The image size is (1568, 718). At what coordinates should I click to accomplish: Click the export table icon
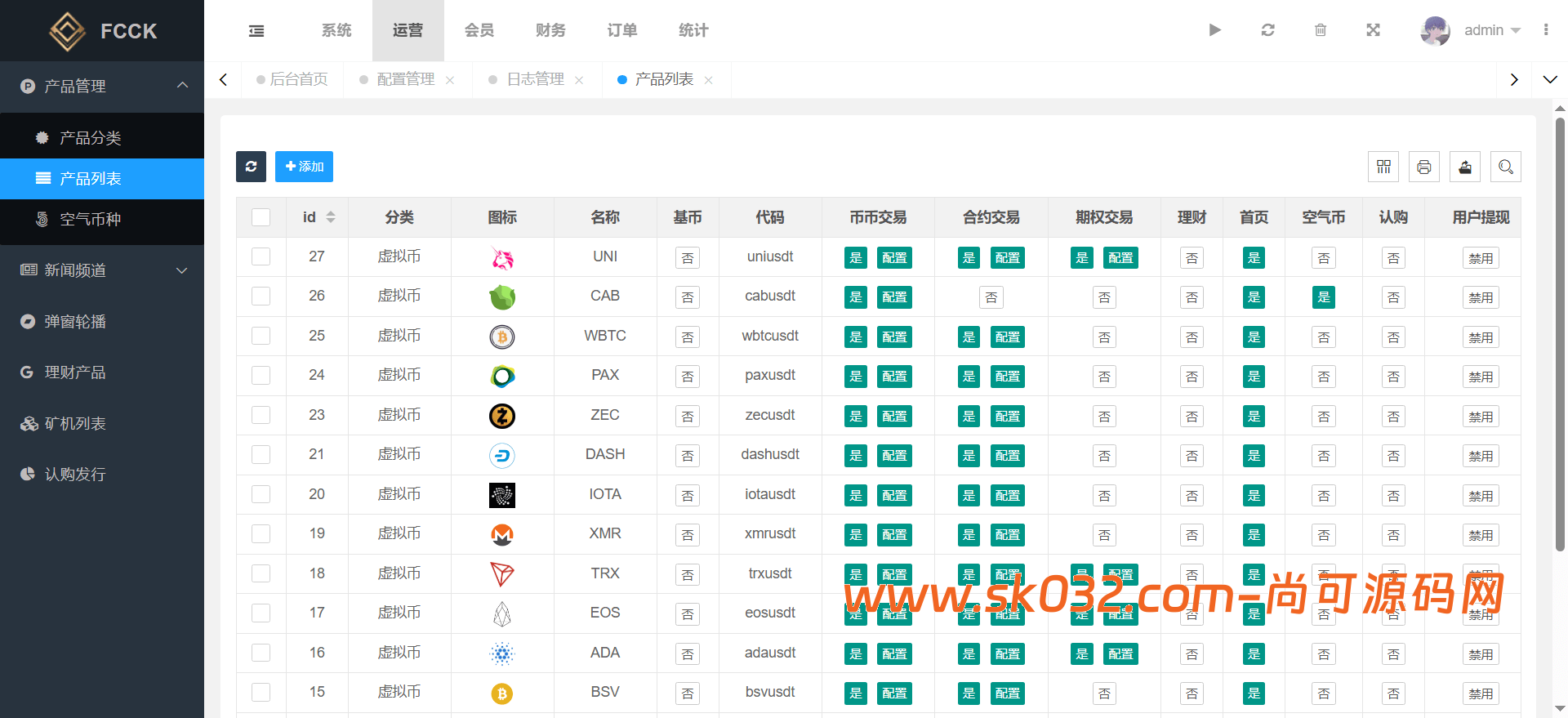(x=1465, y=167)
